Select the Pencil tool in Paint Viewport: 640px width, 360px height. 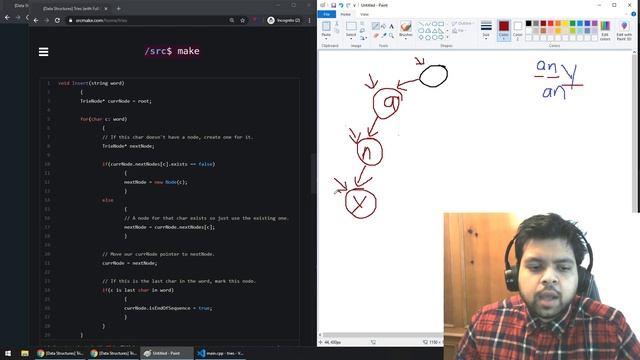[376, 26]
